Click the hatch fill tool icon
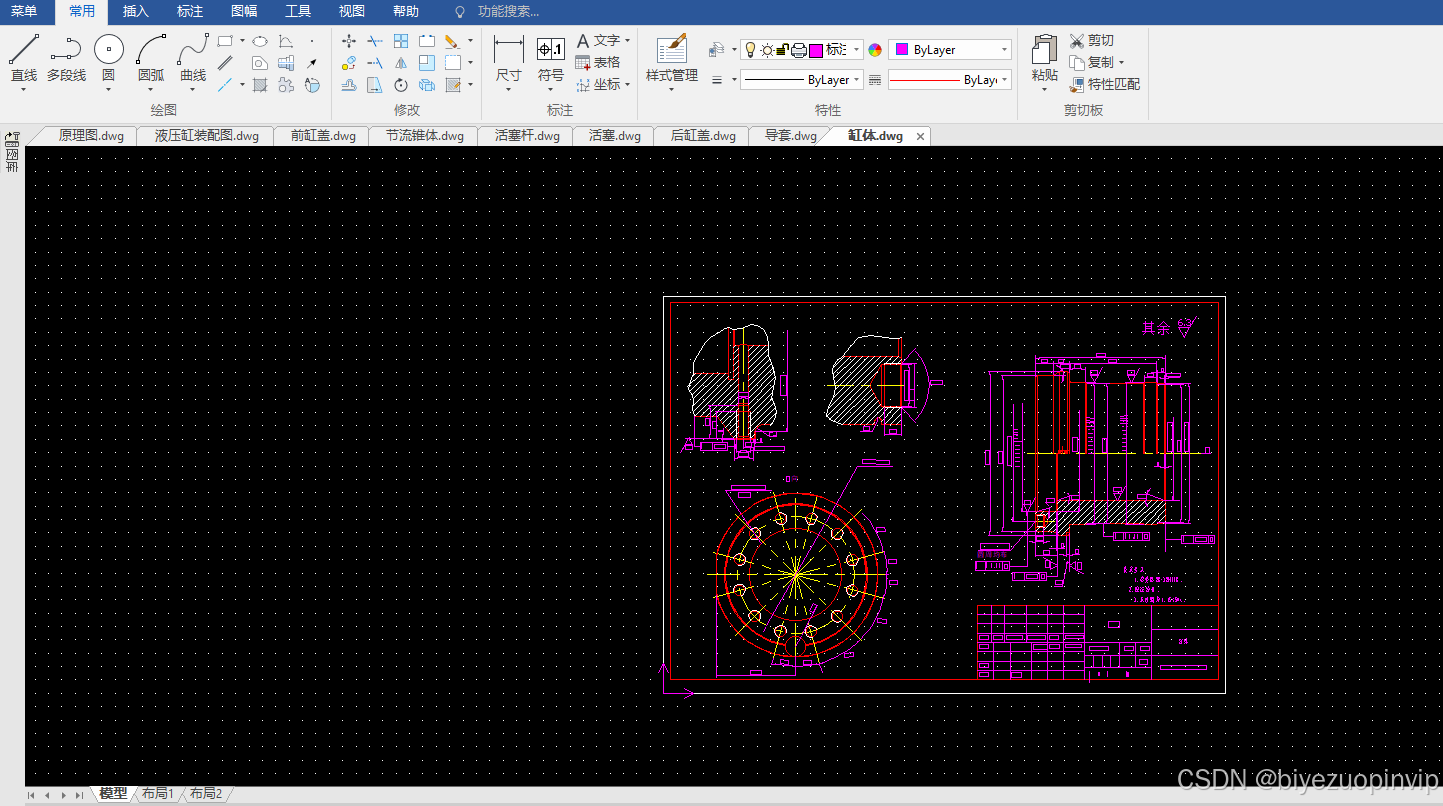This screenshot has height=806, width=1443. click(x=259, y=85)
